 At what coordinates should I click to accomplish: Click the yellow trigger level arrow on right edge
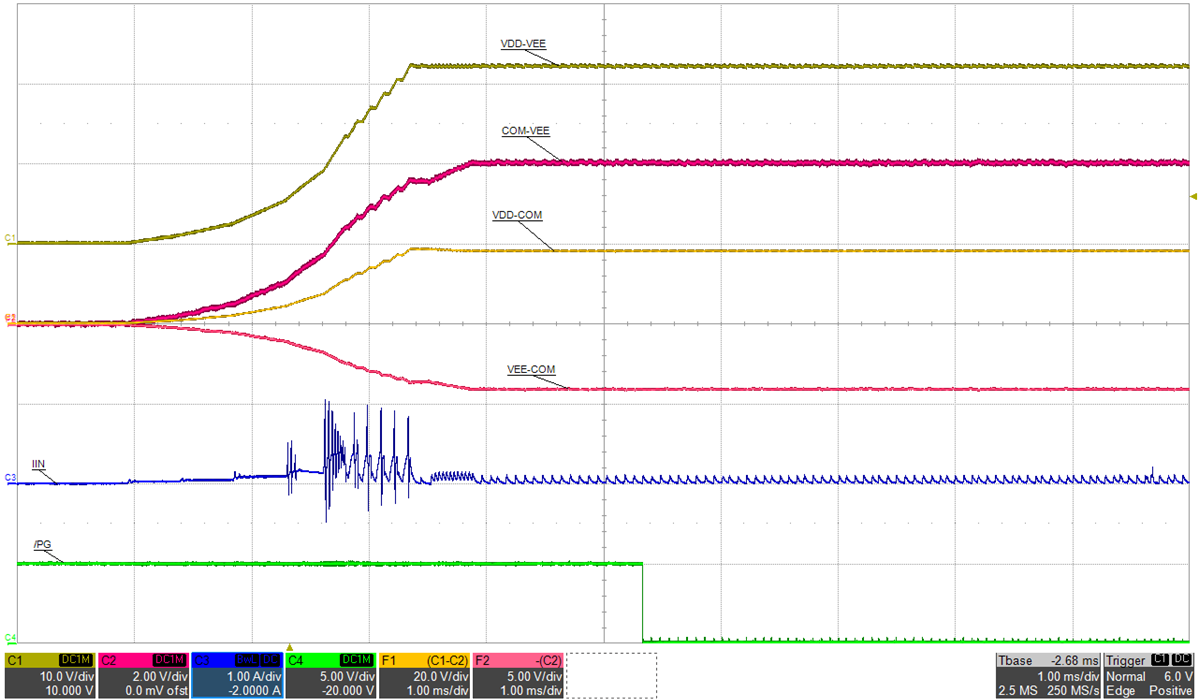tap(1192, 197)
